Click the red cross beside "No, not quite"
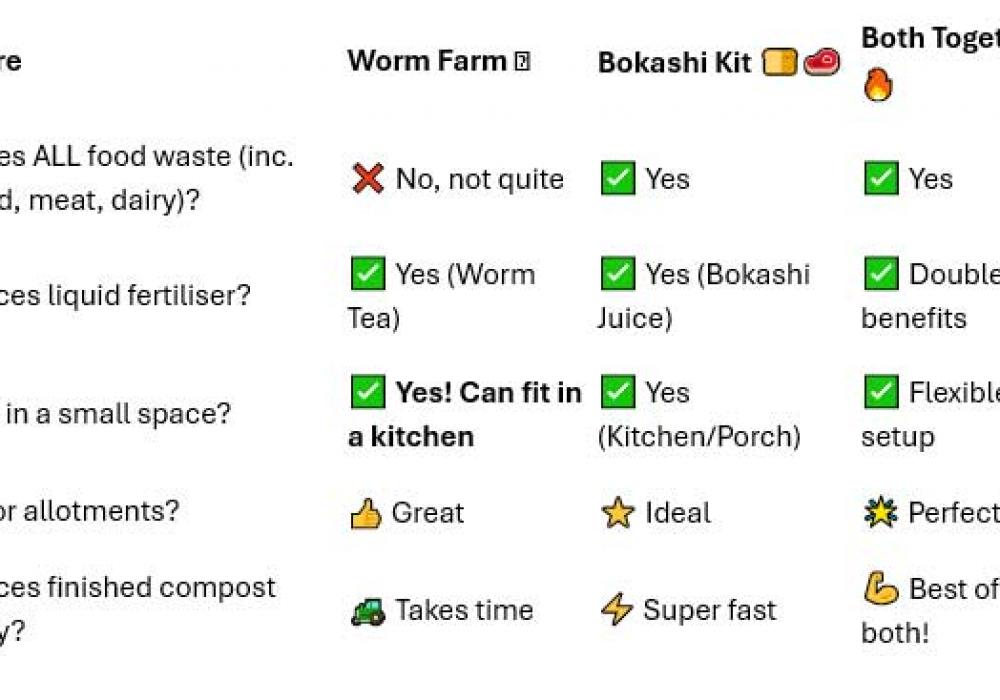The height and width of the screenshot is (700, 1000). pos(368,179)
